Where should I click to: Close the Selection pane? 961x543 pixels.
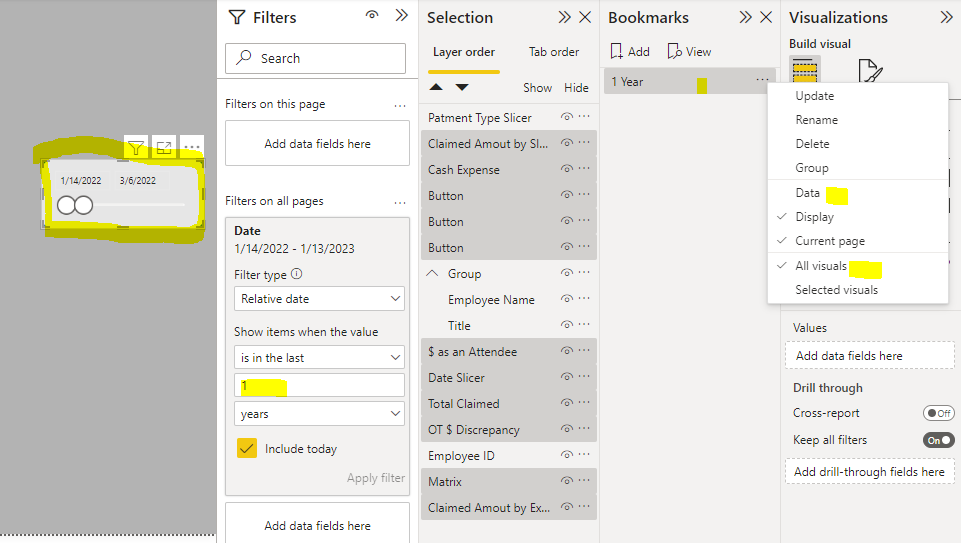tap(585, 17)
